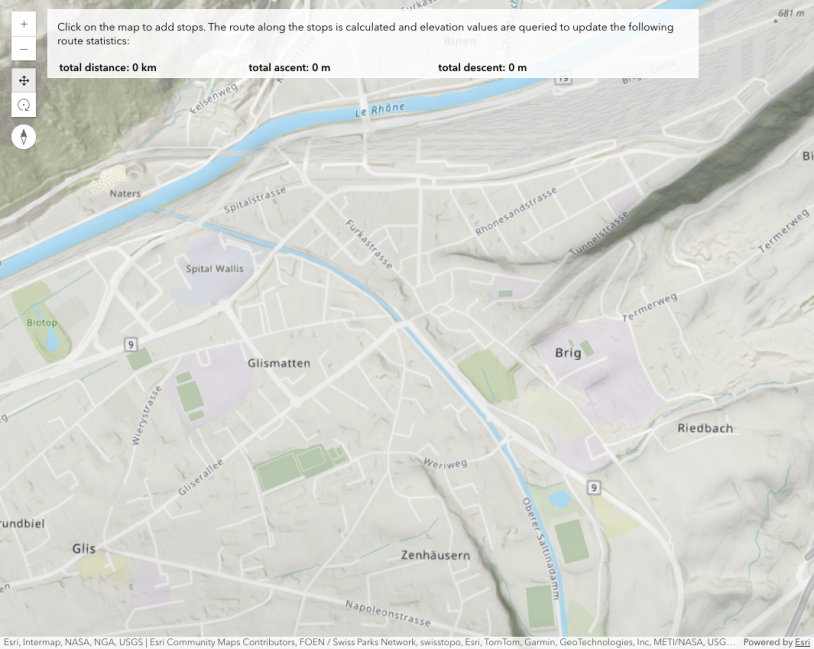Add a stop at Zenhäusern
The image size is (814, 649).
coord(435,554)
